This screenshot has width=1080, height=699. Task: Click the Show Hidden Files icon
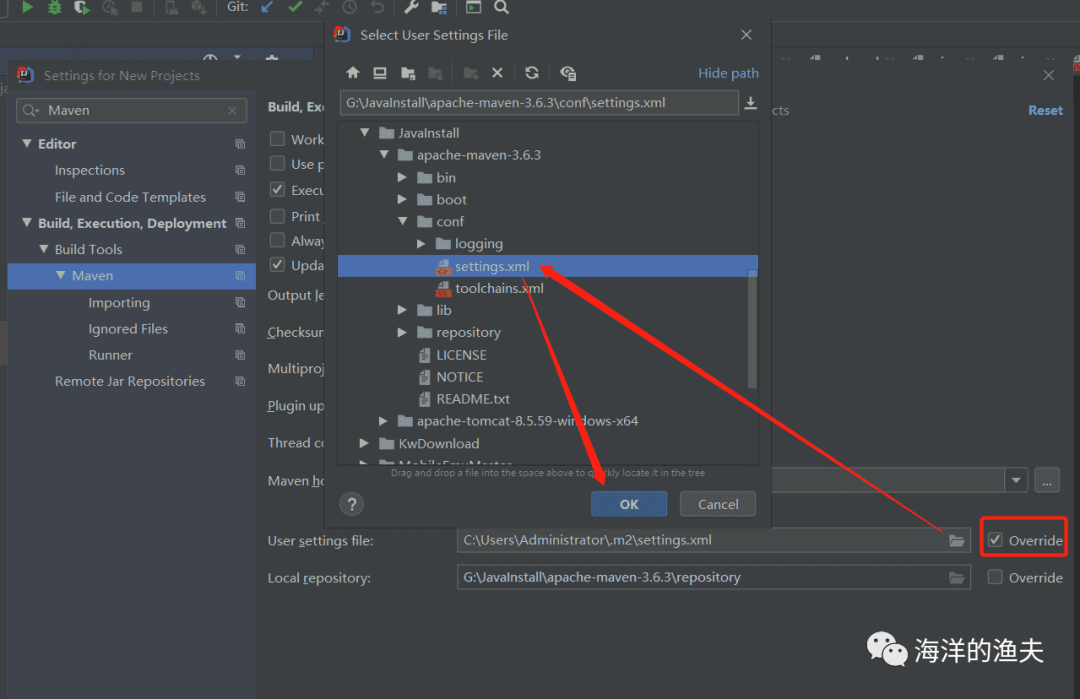(568, 73)
